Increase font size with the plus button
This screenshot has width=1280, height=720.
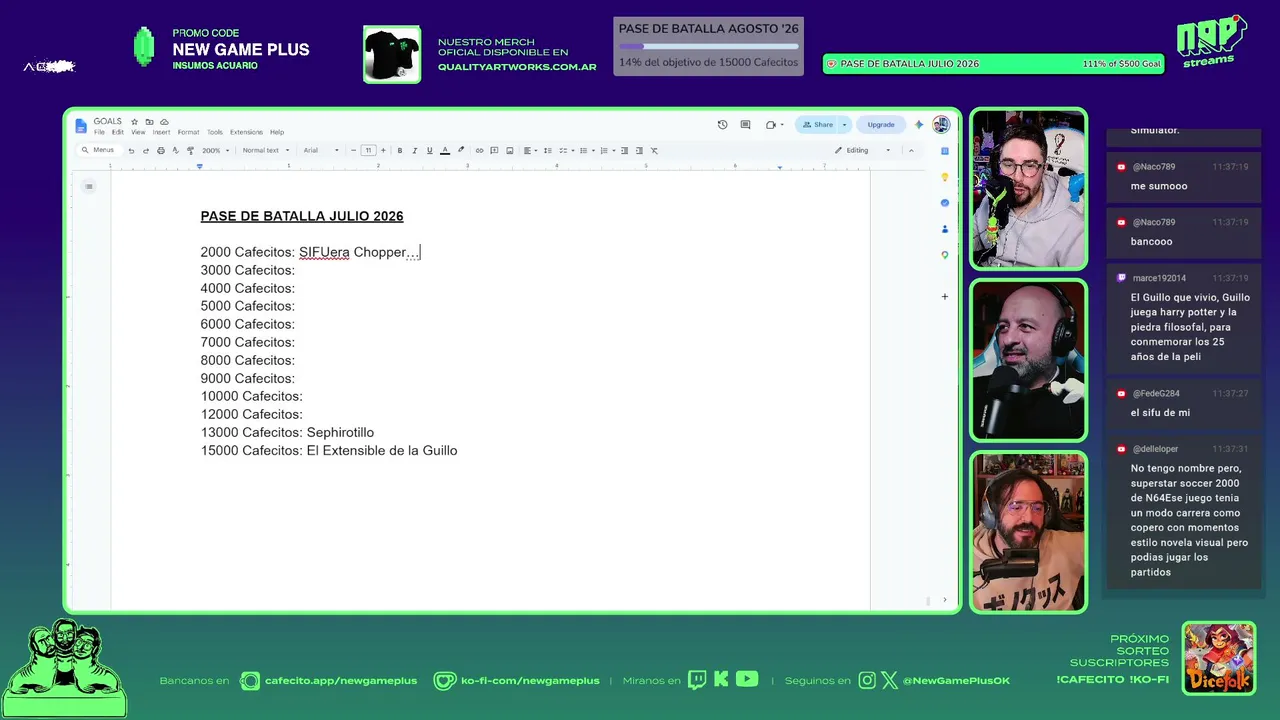point(383,151)
